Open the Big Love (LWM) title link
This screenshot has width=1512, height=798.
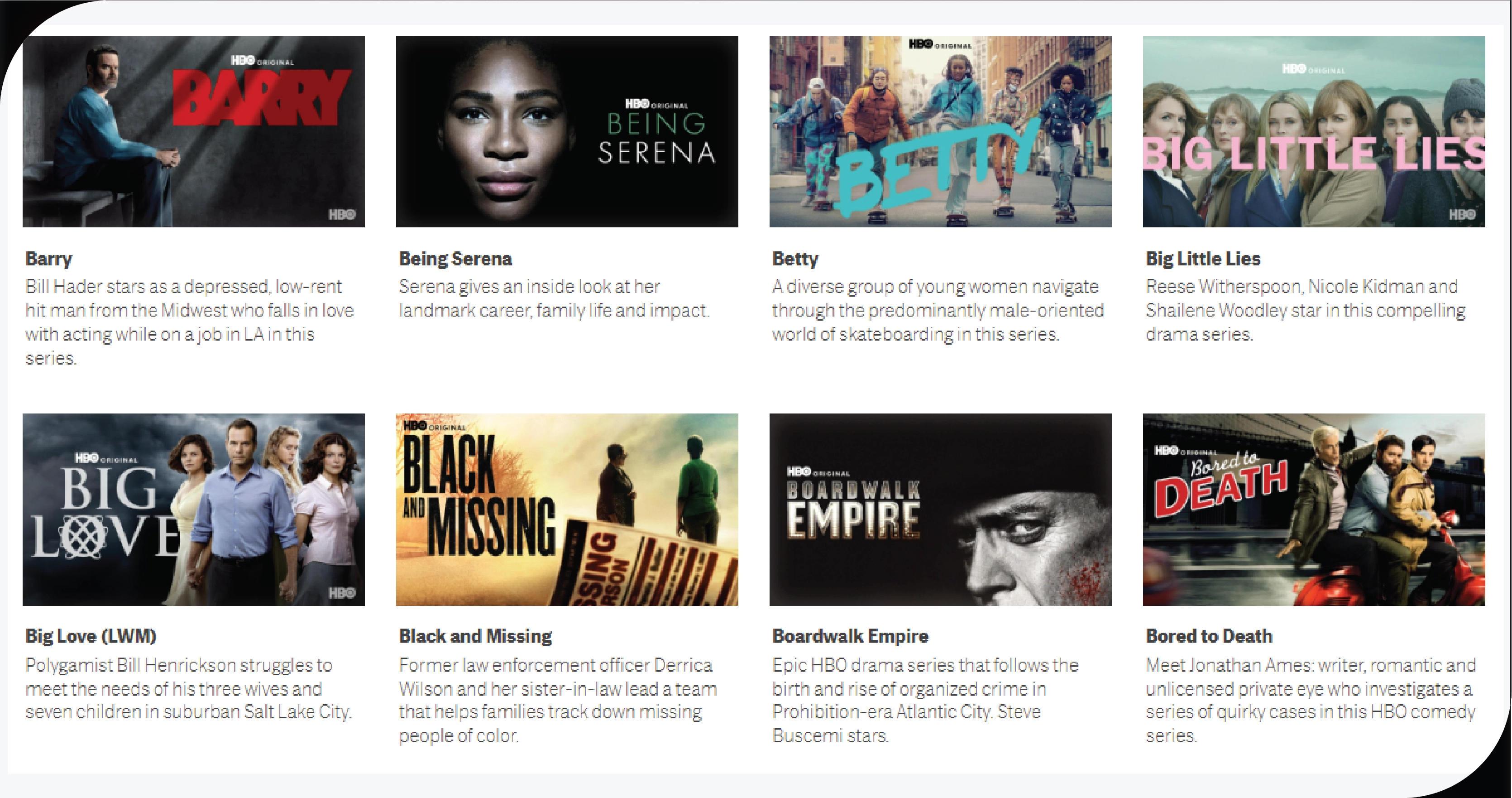(x=91, y=636)
